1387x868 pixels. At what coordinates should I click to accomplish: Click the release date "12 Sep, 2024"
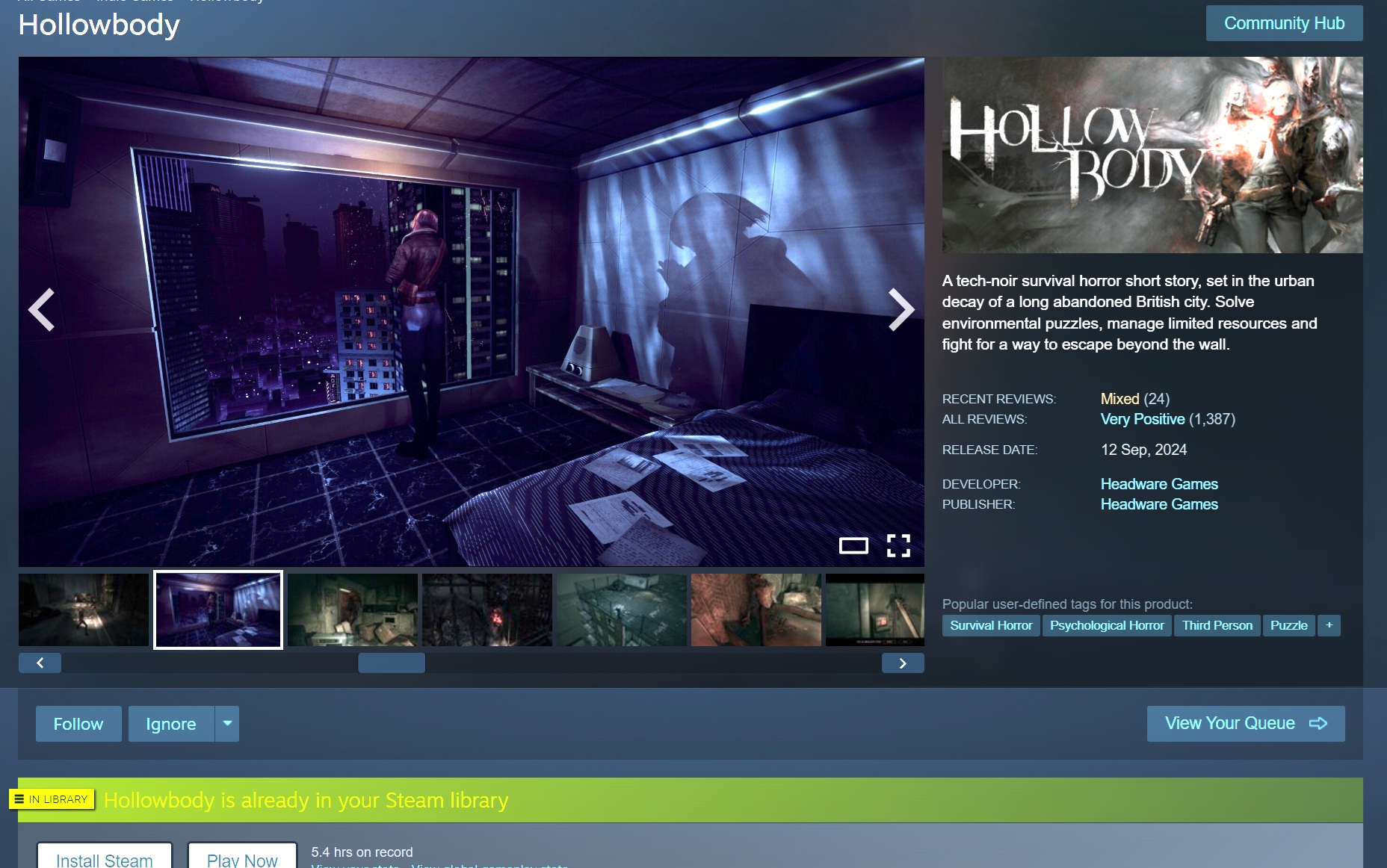[1143, 450]
